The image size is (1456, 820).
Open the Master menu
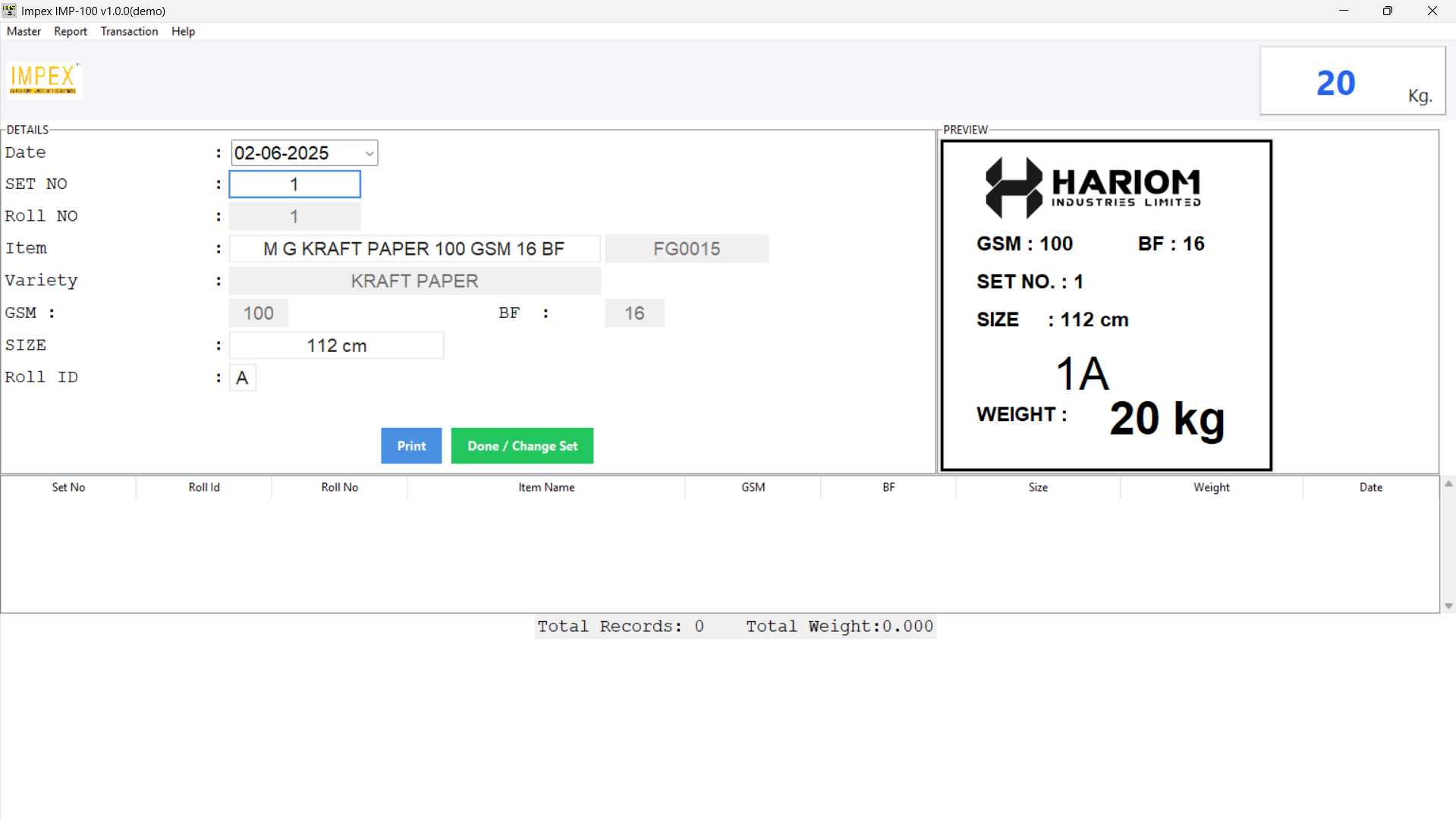point(24,31)
